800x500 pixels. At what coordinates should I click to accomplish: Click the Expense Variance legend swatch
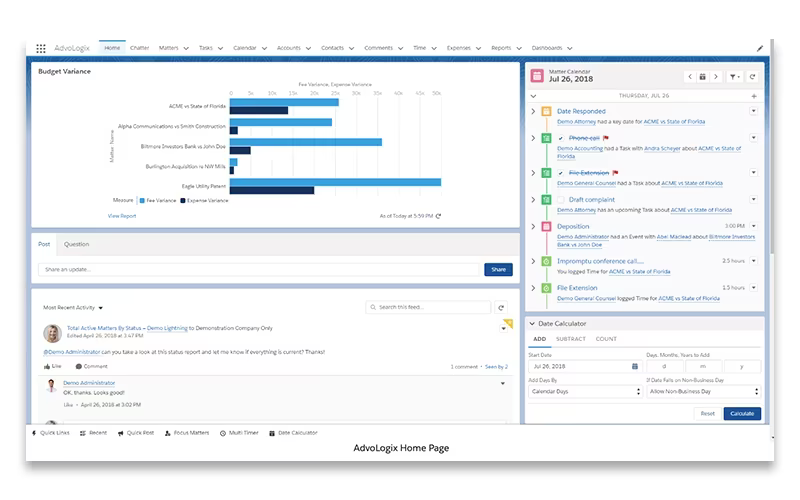coord(183,201)
